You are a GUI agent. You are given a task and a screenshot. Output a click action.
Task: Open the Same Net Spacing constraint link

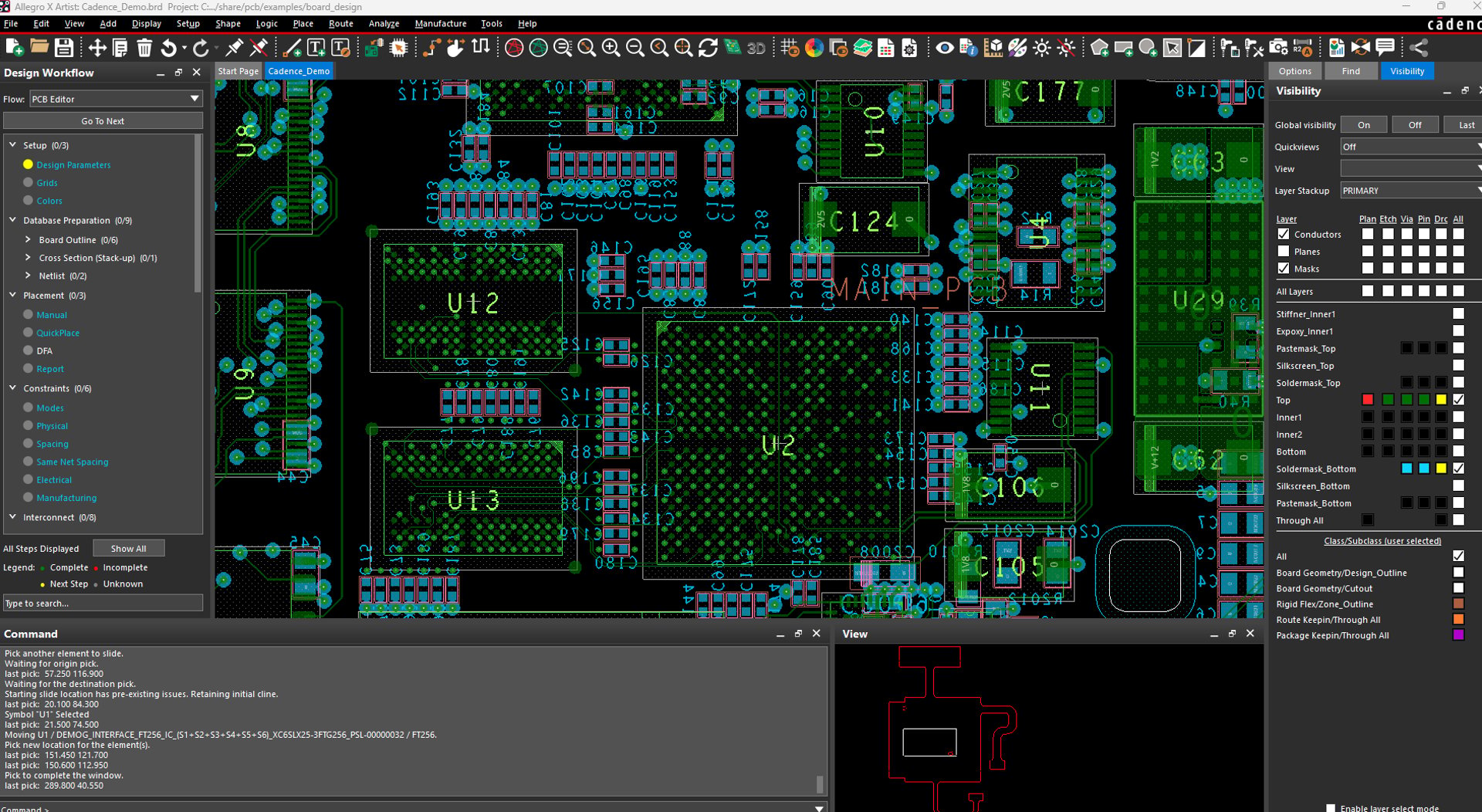coord(73,462)
